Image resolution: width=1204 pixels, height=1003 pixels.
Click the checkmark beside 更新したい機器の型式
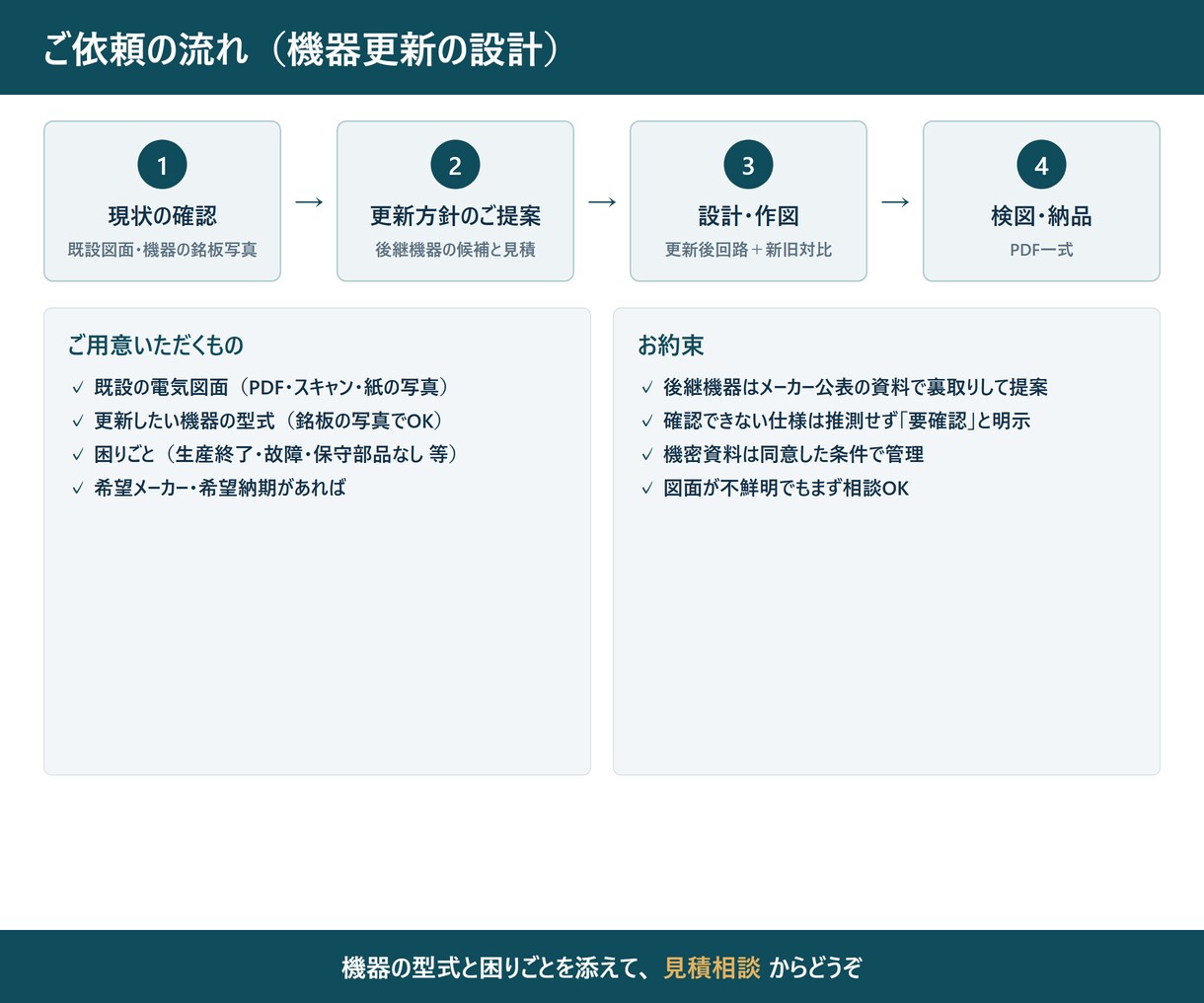pos(78,422)
